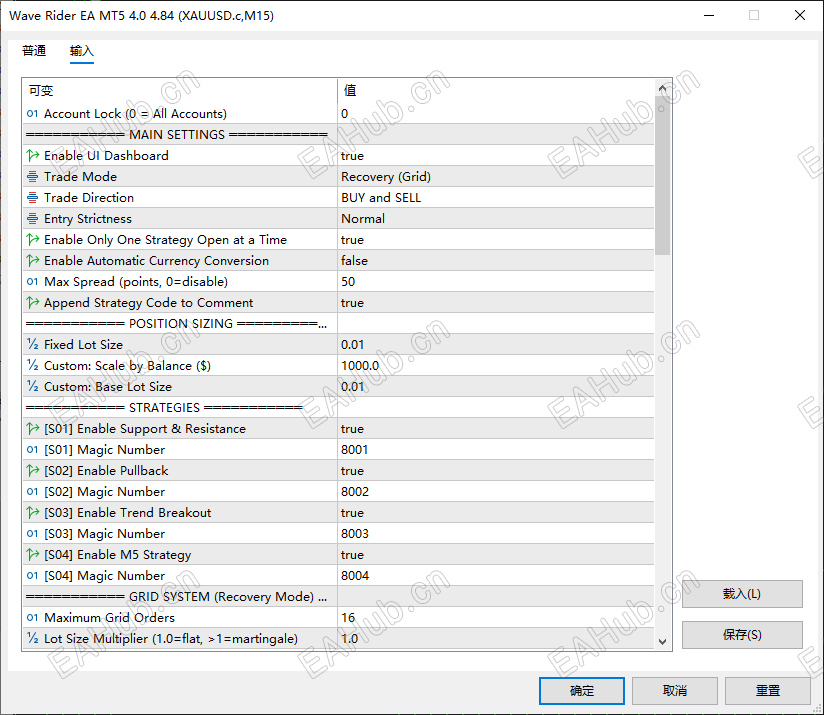The height and width of the screenshot is (715, 824).
Task: Open Entry Strictness Normal dropdown
Action: coord(496,219)
